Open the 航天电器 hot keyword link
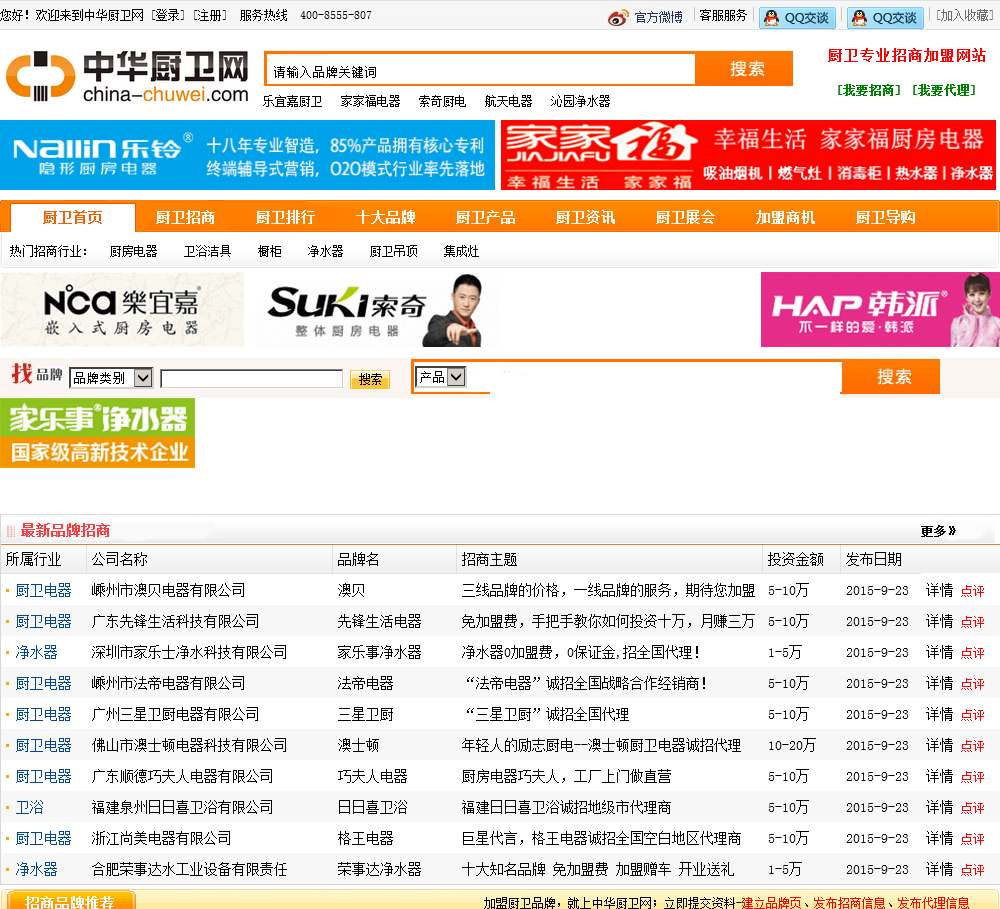 [508, 101]
